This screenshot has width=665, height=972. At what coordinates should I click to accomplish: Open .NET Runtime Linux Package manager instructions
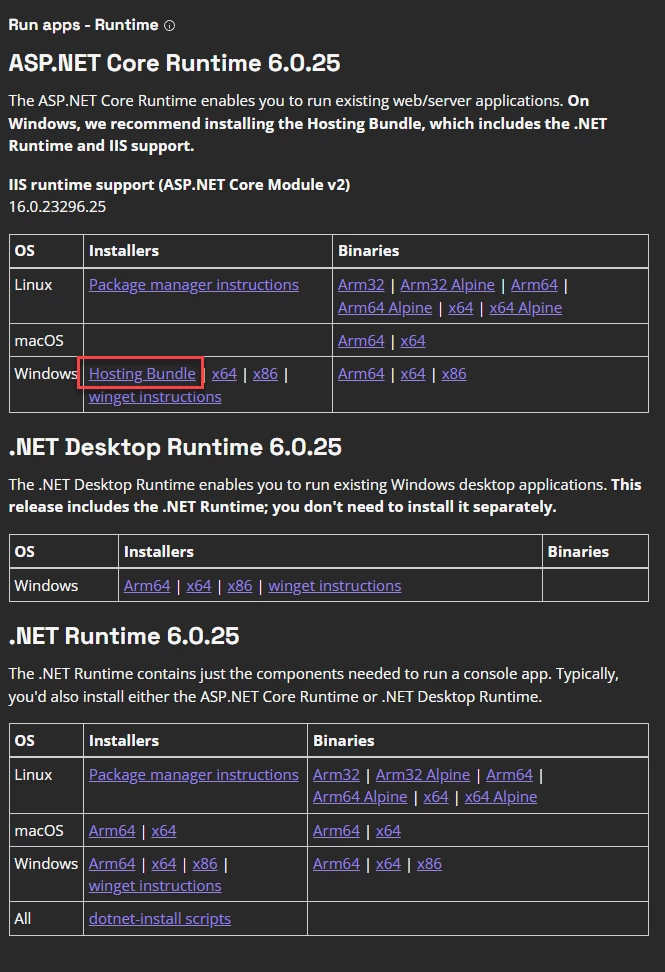(193, 775)
